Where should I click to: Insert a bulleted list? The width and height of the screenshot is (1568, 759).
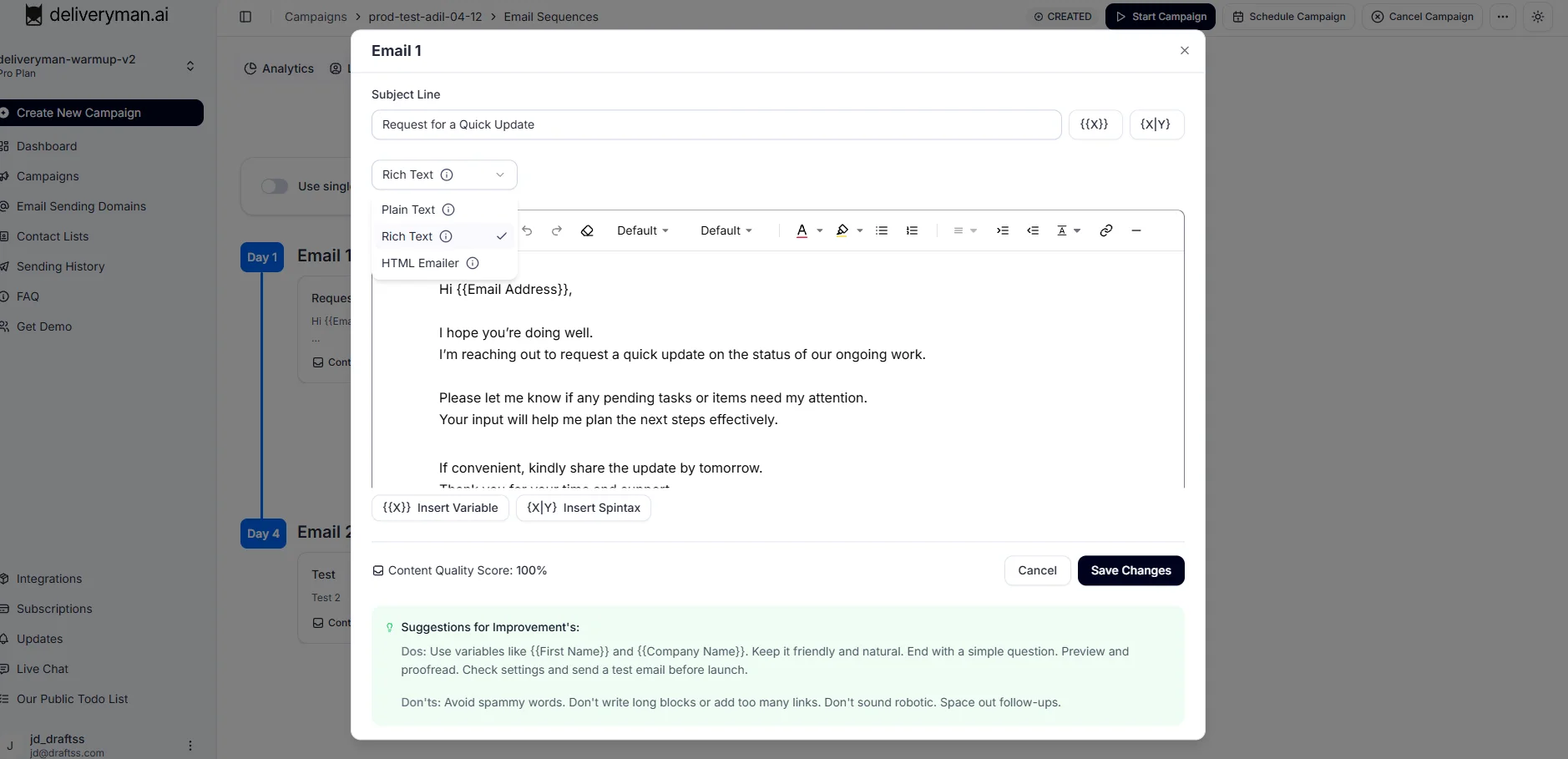(882, 230)
